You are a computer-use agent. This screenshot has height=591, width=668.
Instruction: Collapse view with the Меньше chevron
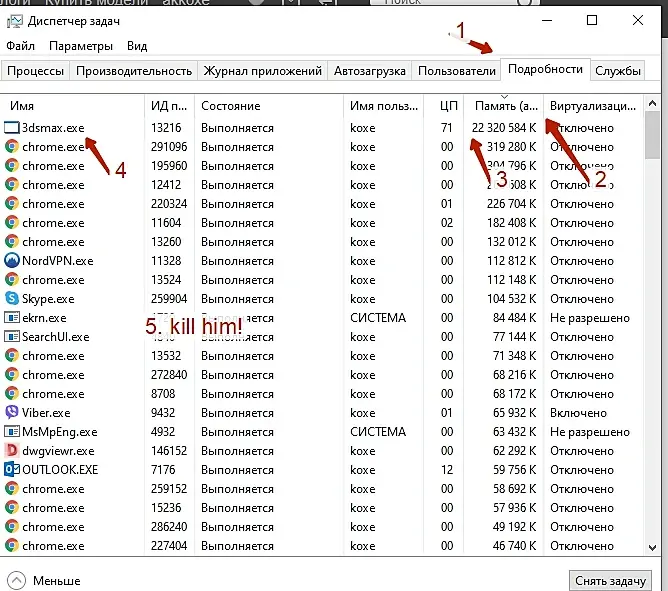point(16,580)
